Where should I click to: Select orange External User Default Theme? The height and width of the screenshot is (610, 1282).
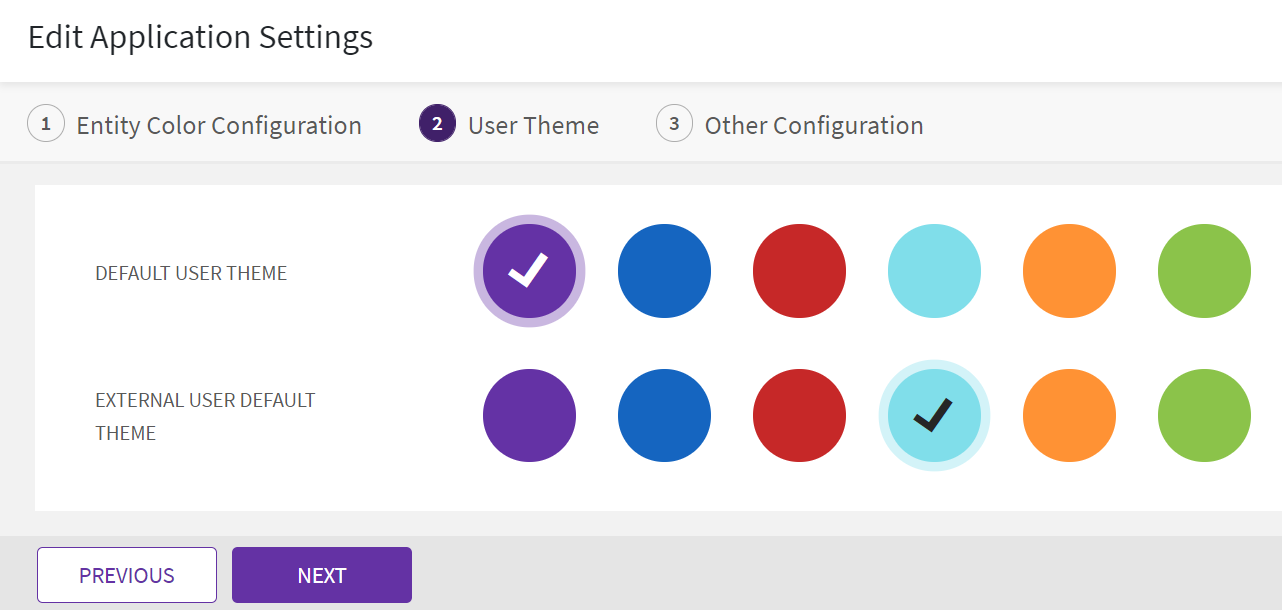(x=1069, y=415)
